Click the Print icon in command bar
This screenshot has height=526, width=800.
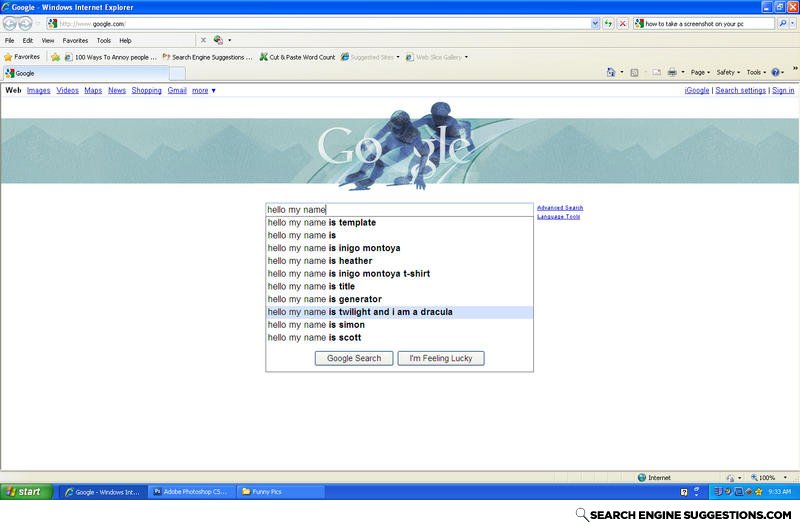672,72
